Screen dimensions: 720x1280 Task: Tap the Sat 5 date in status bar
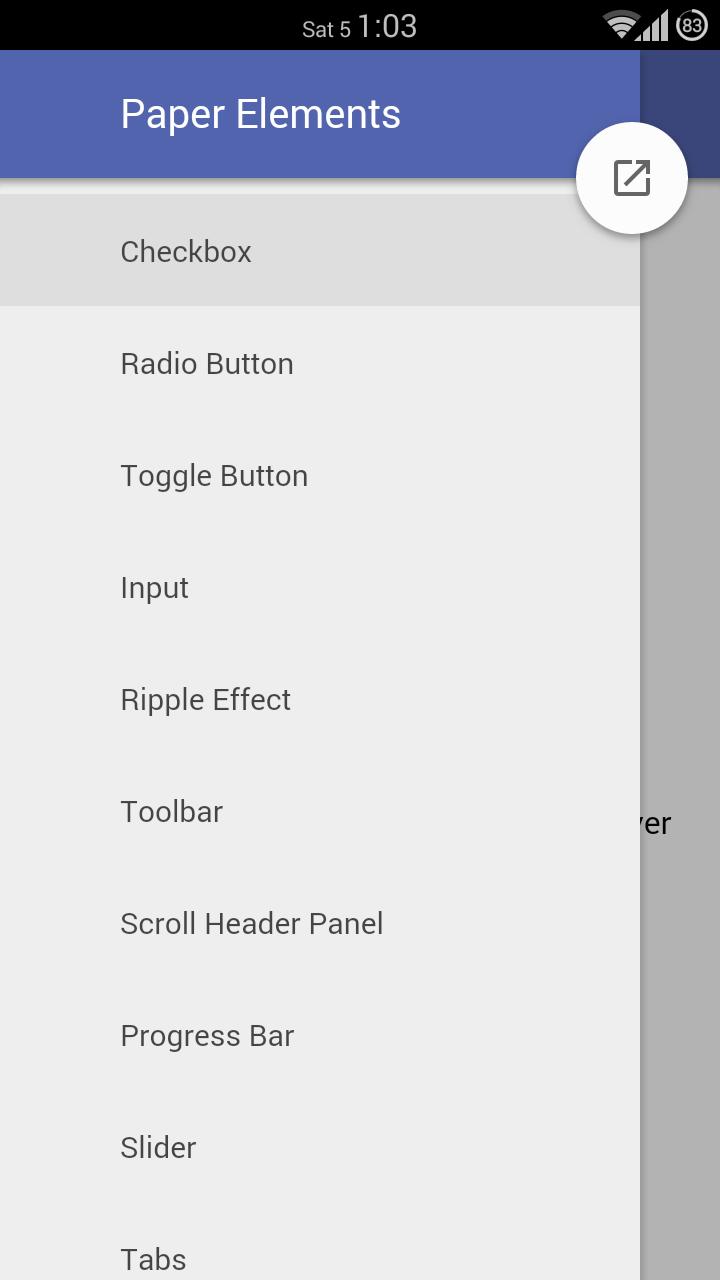tap(326, 29)
